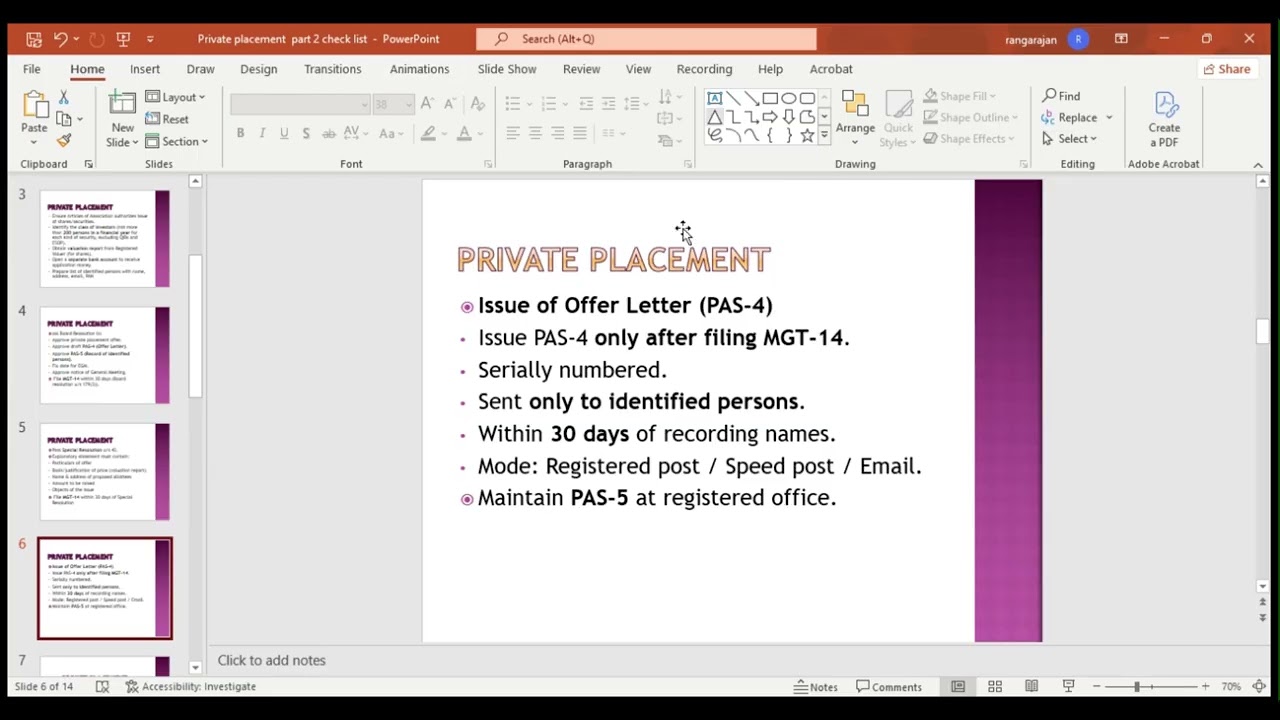Select slide 5 thumbnail
1280x720 pixels.
105,472
